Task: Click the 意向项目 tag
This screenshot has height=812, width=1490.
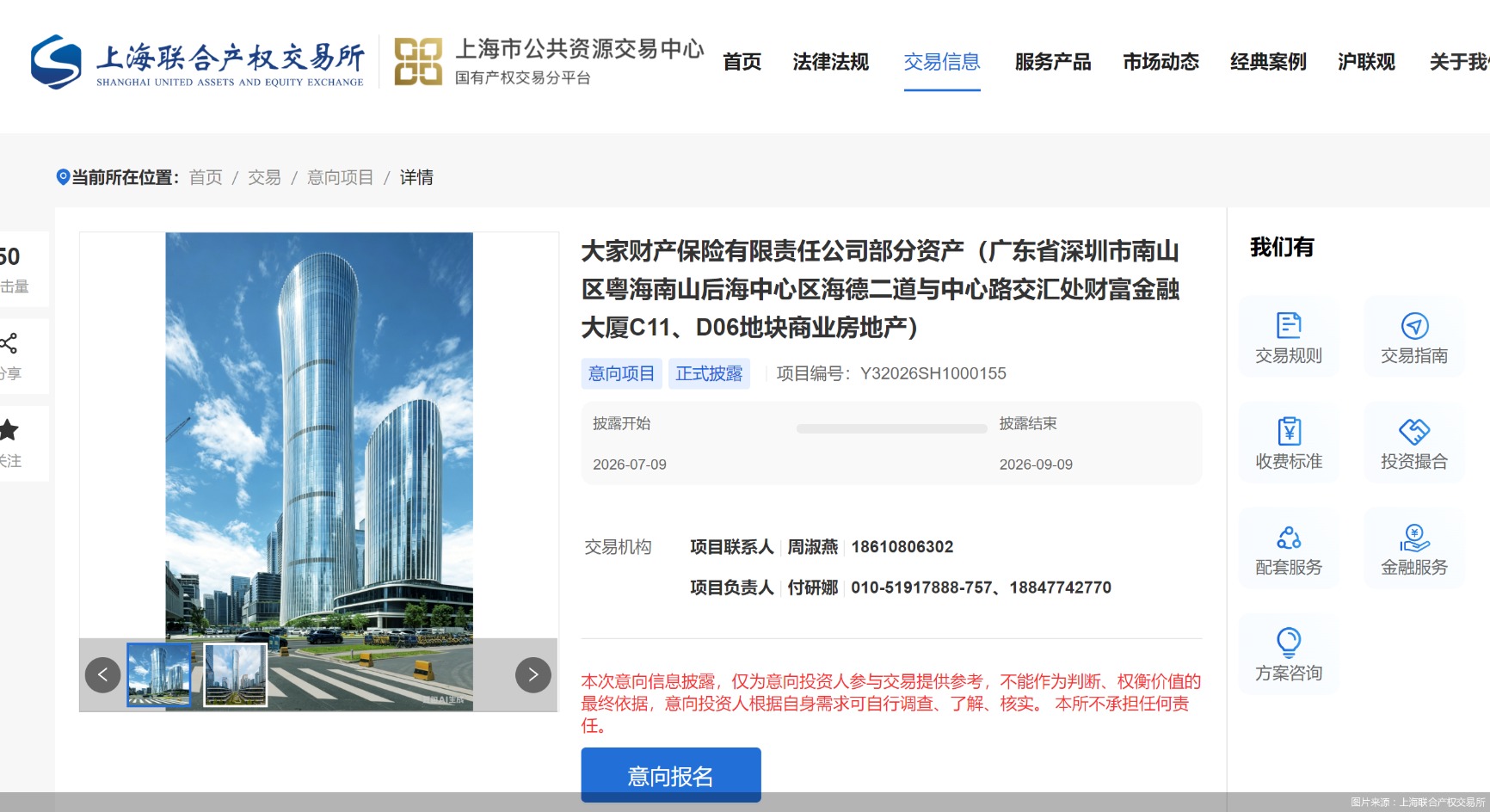Action: pyautogui.click(x=622, y=373)
